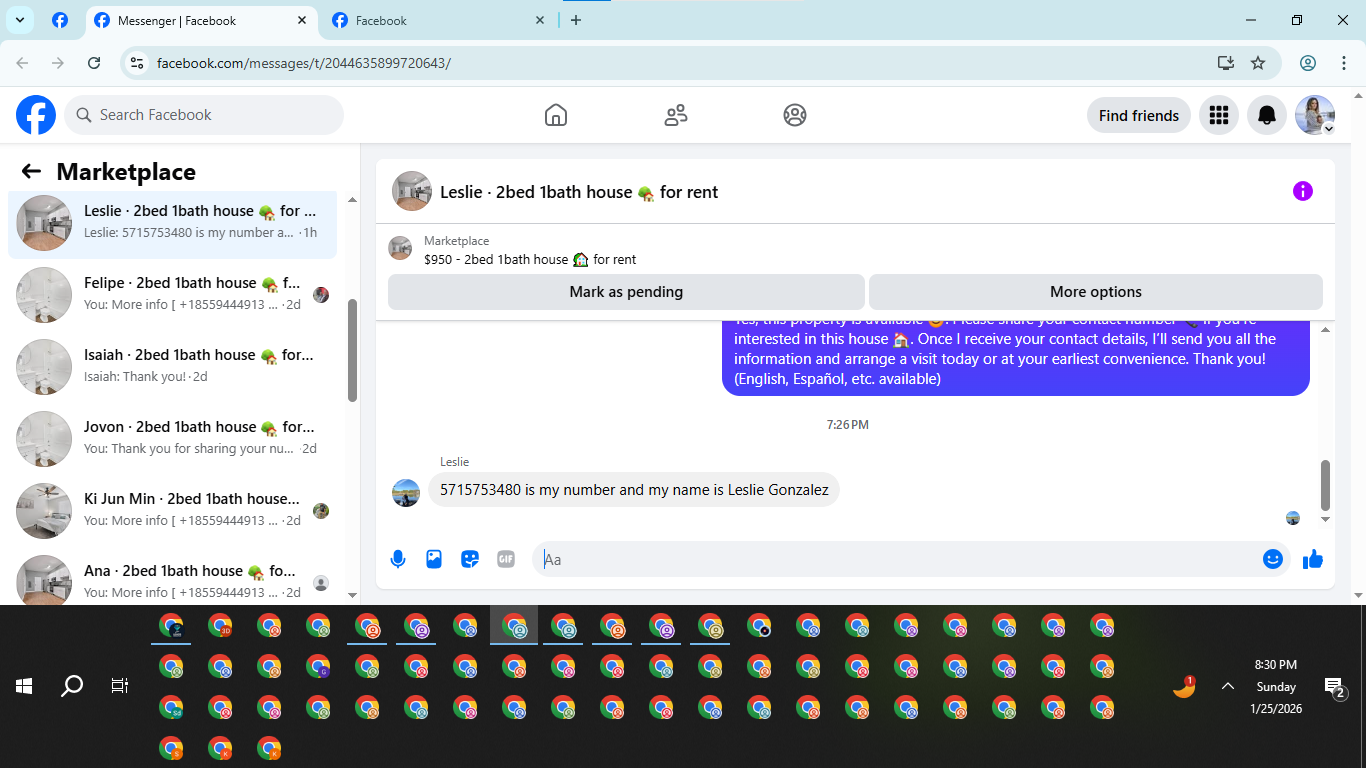
Task: Bookmark this tab with star icon
Action: (1258, 63)
